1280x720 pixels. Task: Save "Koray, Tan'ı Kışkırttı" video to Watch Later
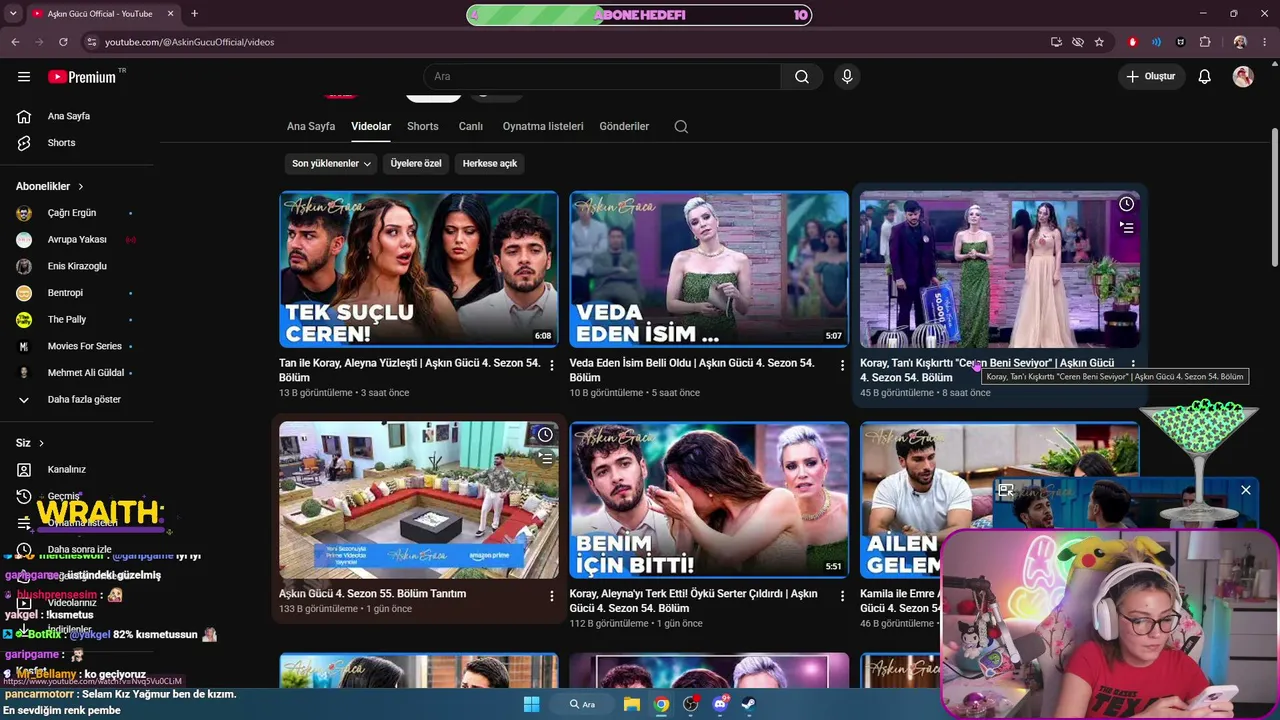click(x=1126, y=204)
